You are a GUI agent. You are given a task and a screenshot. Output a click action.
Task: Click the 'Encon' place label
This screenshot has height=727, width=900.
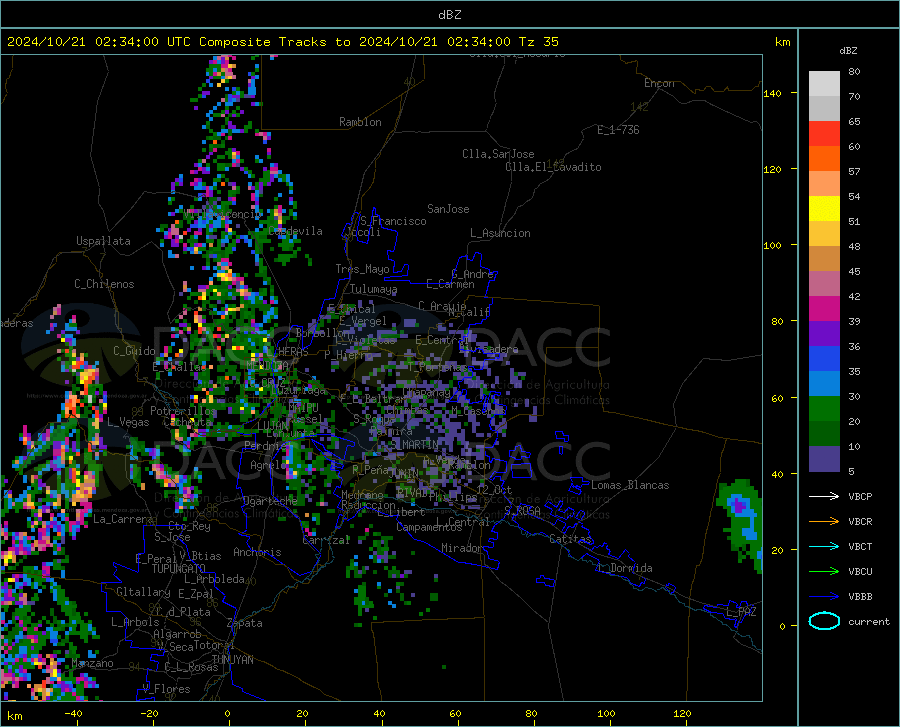coord(659,83)
